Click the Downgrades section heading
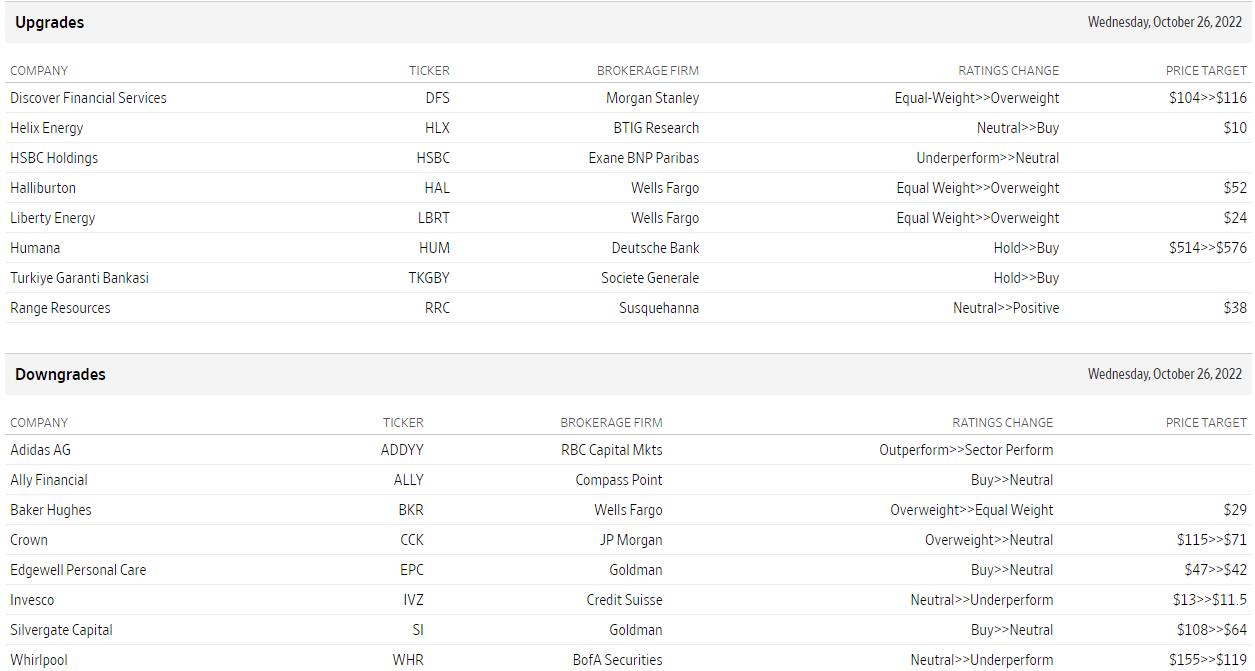1255x671 pixels. [60, 374]
